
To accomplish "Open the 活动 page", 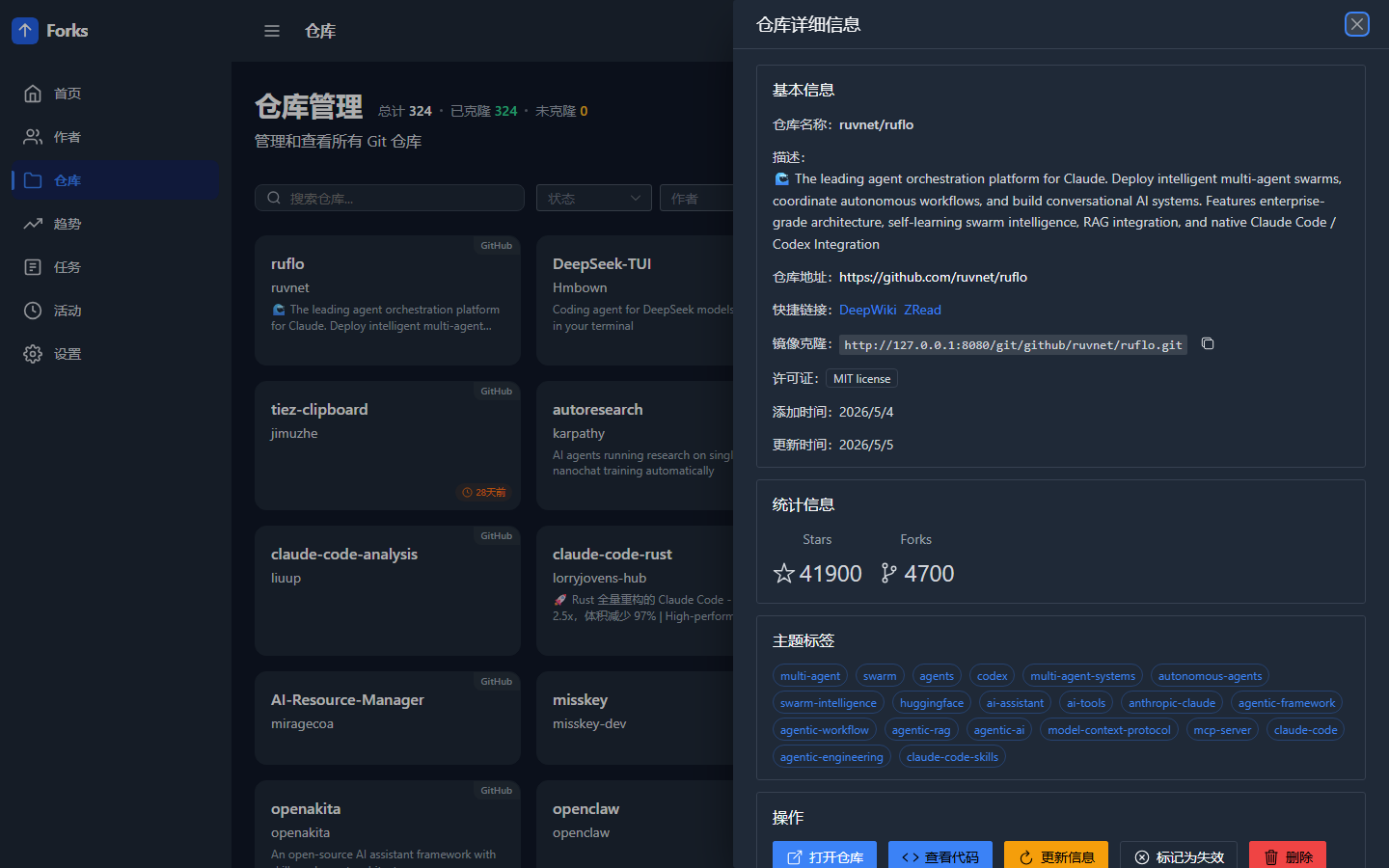I will 116,311.
